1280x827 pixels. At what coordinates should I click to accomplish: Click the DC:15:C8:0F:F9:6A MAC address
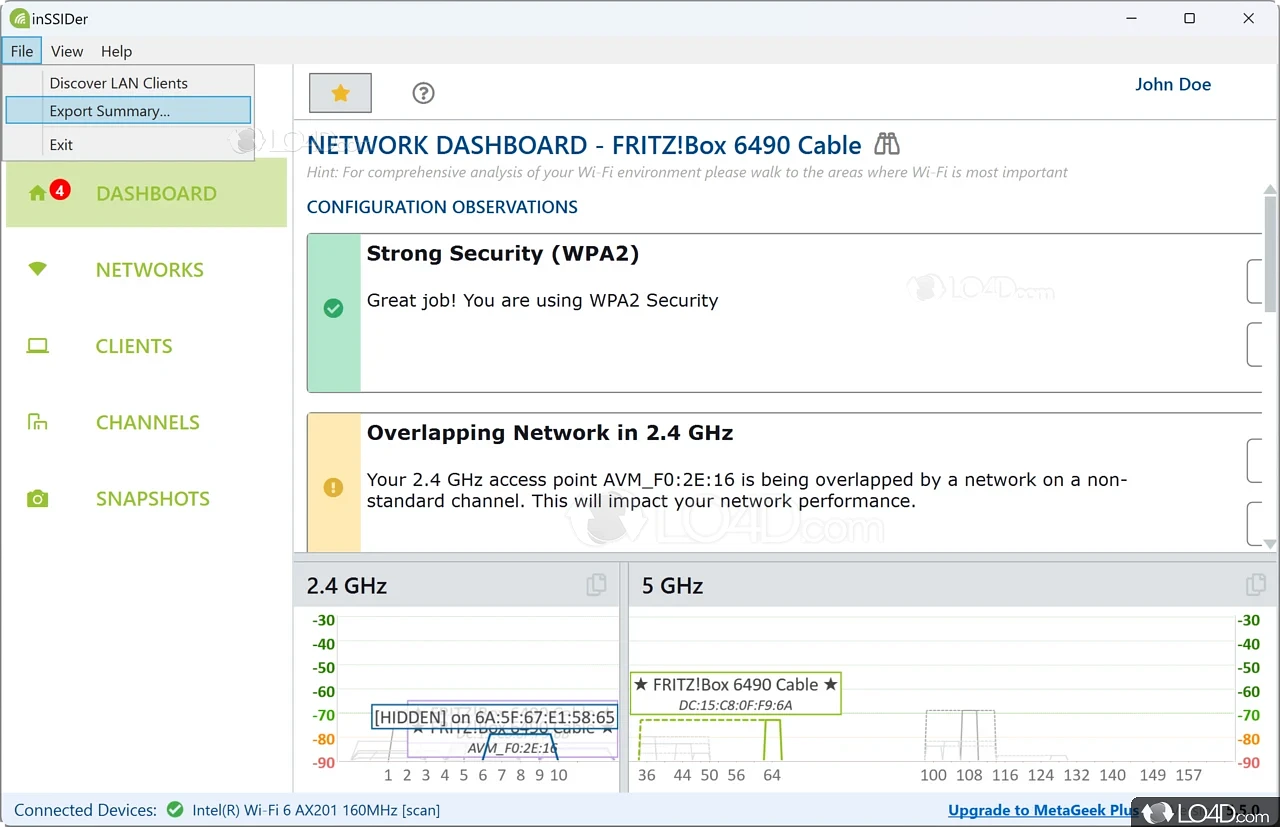coord(735,705)
